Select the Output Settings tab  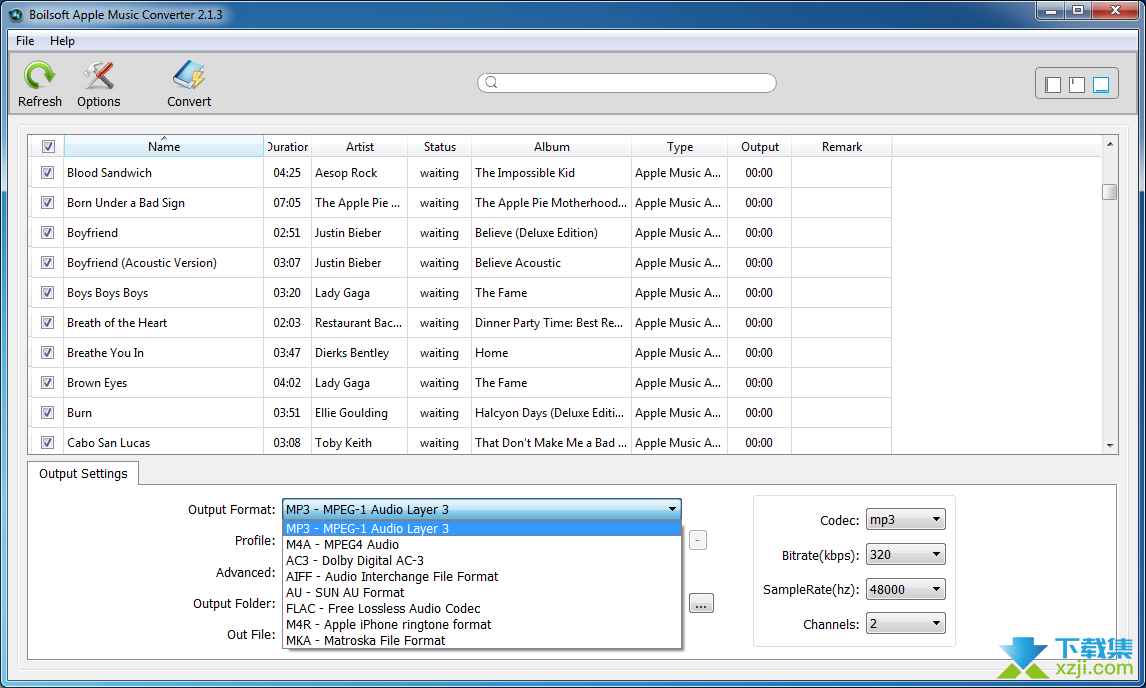(x=83, y=474)
